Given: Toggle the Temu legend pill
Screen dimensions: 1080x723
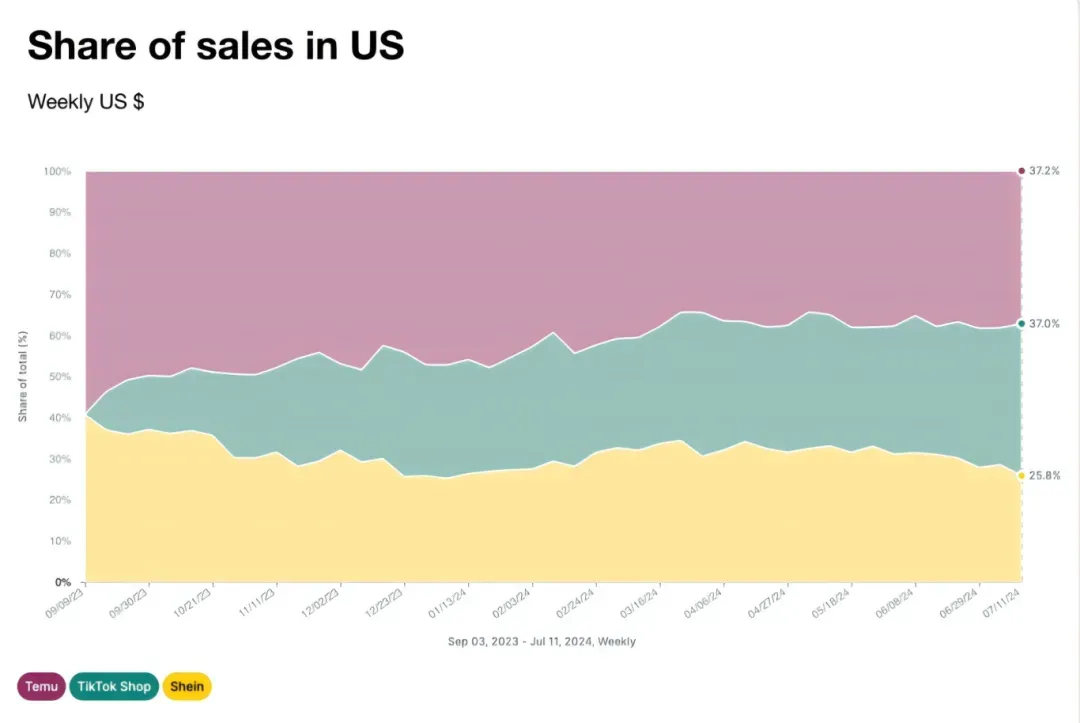Looking at the screenshot, I should [41, 687].
